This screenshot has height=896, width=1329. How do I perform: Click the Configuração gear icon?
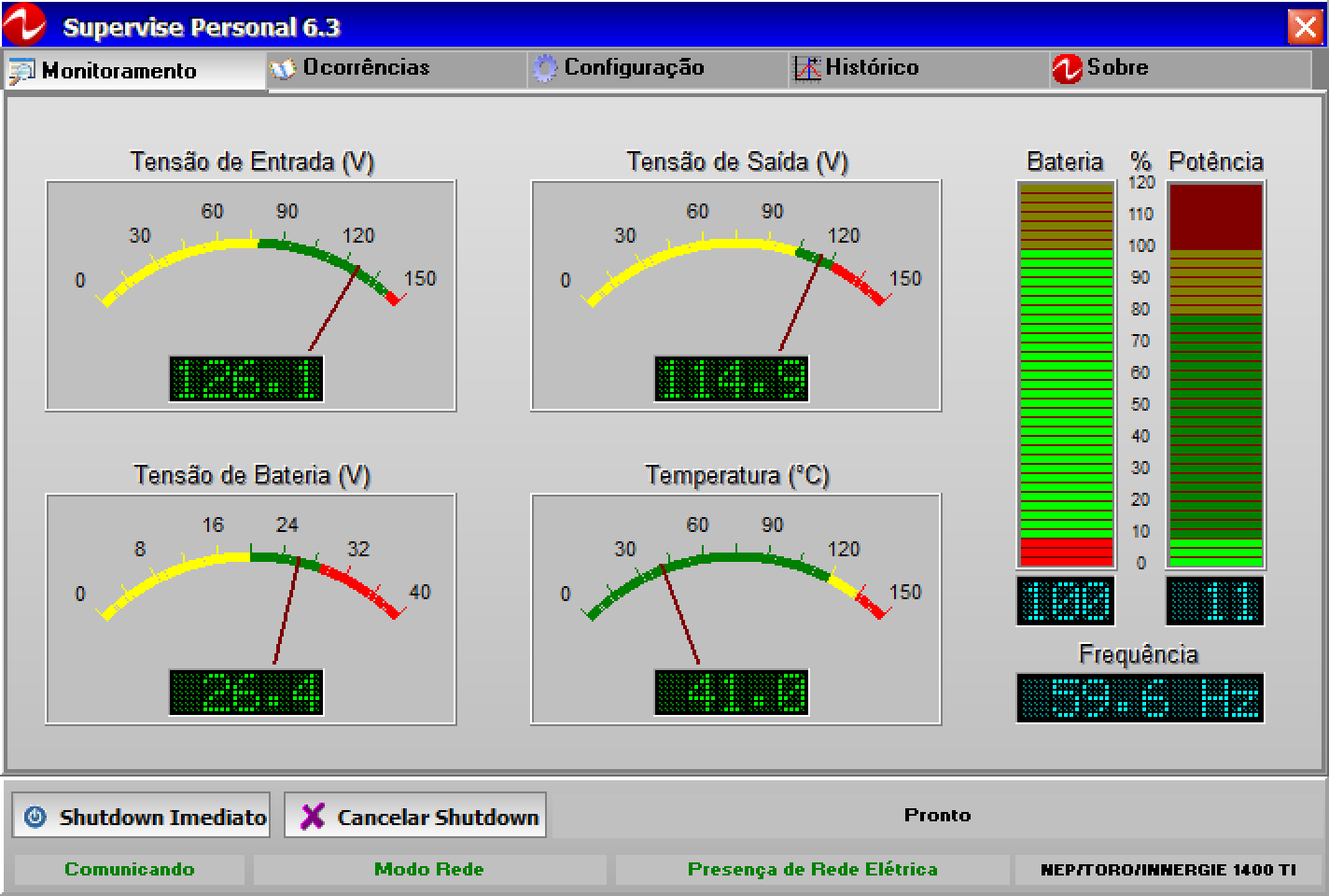544,68
